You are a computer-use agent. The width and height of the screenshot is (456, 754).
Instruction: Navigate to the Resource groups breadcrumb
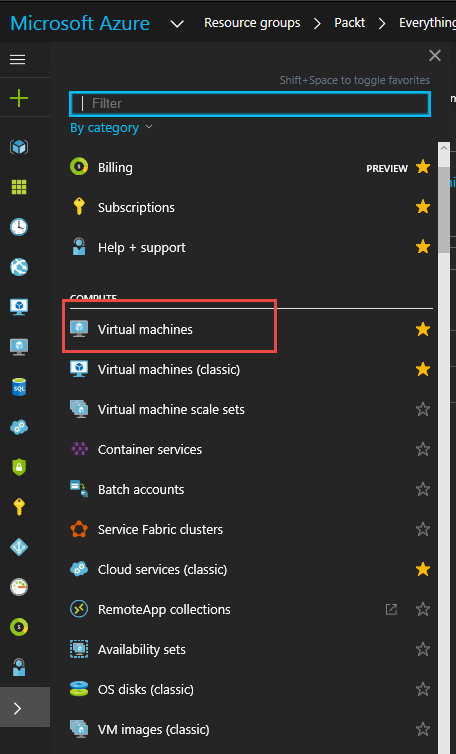pos(252,23)
